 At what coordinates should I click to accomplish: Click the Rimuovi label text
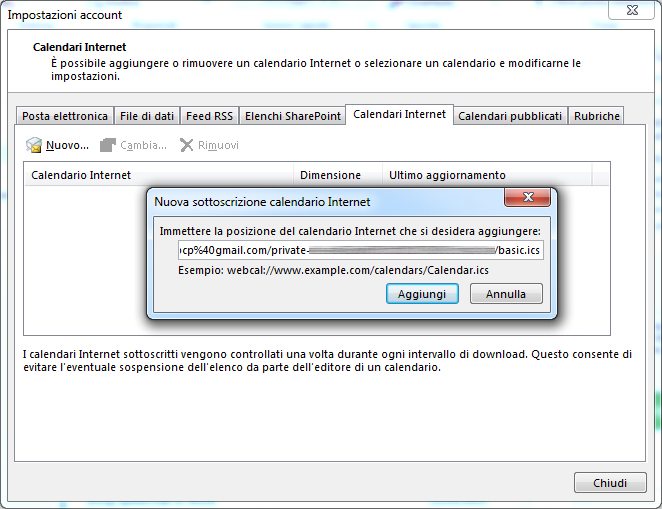(x=218, y=146)
